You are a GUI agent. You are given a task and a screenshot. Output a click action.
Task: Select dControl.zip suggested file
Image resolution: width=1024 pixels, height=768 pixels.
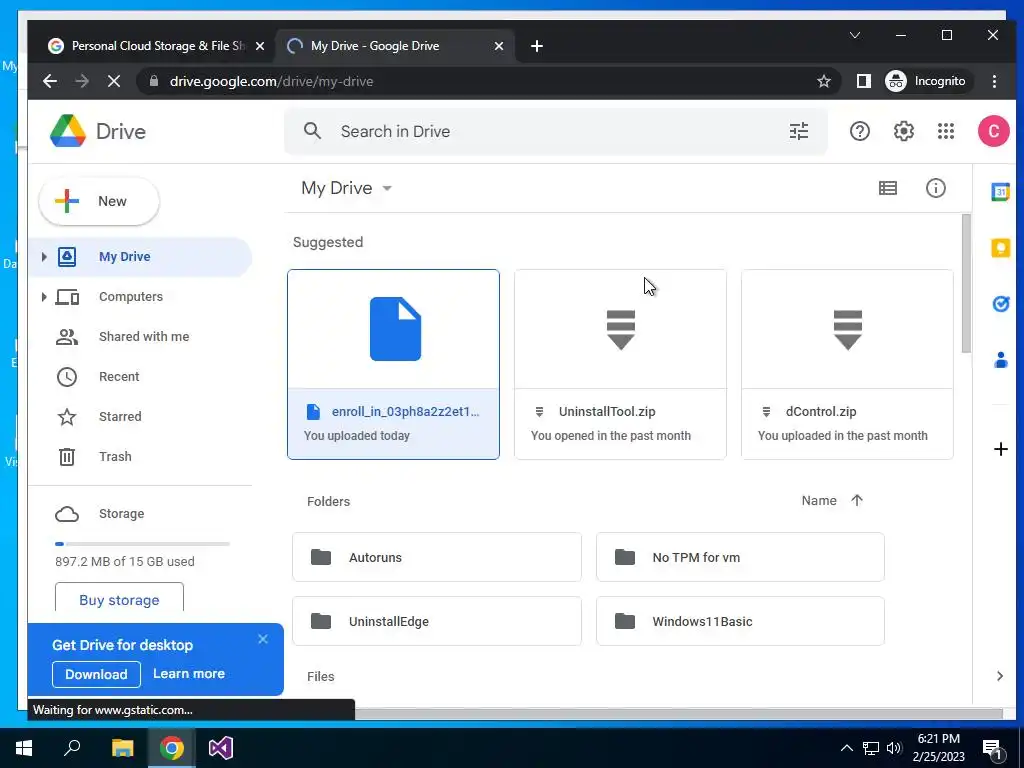[x=847, y=364]
